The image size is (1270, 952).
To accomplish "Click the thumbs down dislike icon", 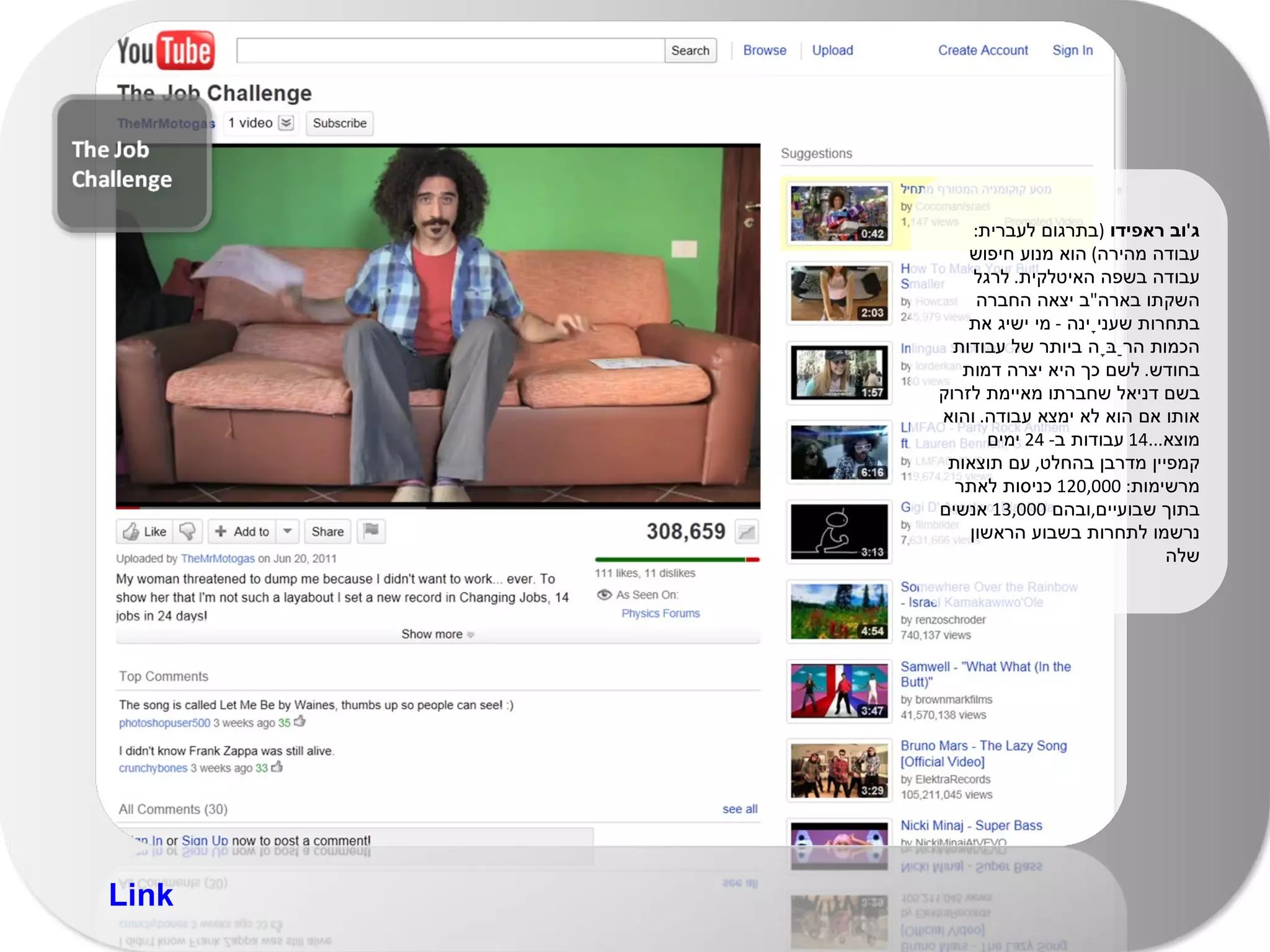I will [187, 531].
